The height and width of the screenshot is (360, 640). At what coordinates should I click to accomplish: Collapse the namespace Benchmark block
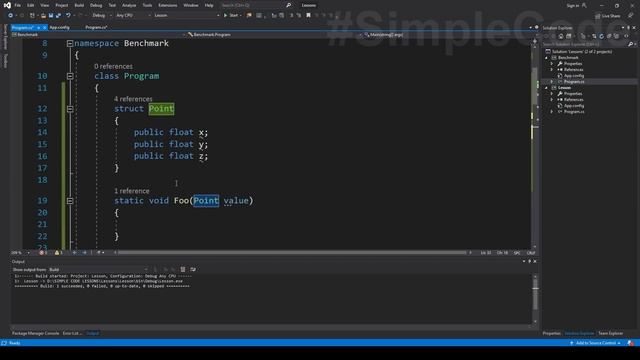pyautogui.click(x=70, y=43)
